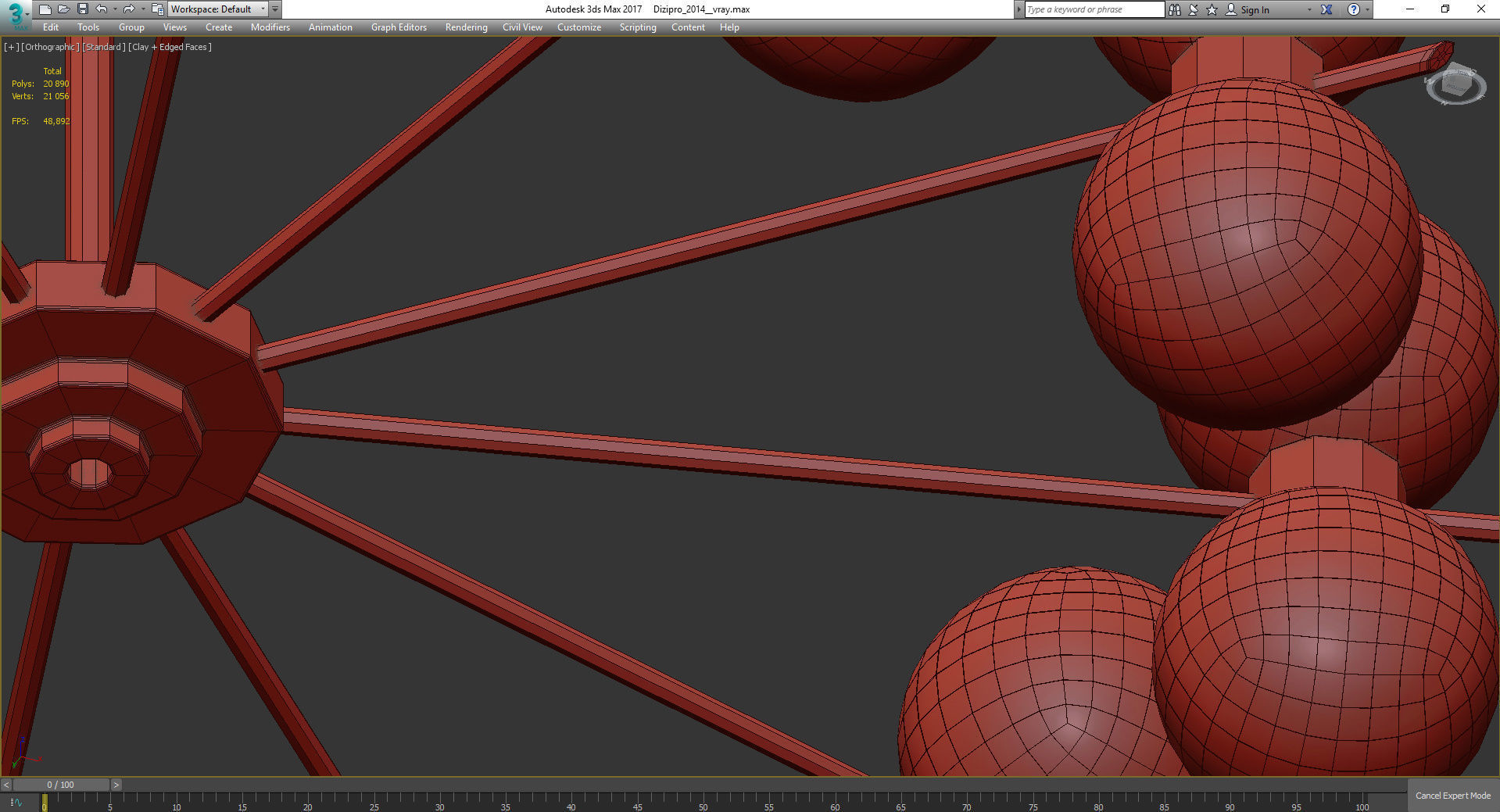
Task: Open the Content menu
Action: pyautogui.click(x=688, y=27)
